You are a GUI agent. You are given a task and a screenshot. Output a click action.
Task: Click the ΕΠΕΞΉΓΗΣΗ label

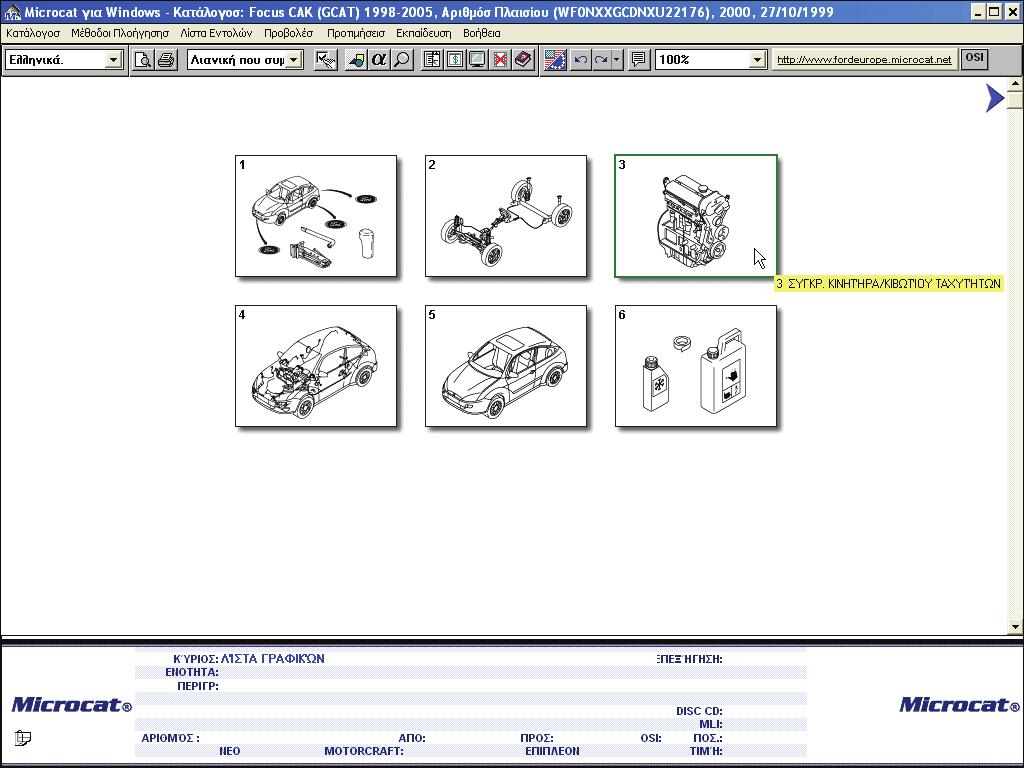tap(690, 660)
